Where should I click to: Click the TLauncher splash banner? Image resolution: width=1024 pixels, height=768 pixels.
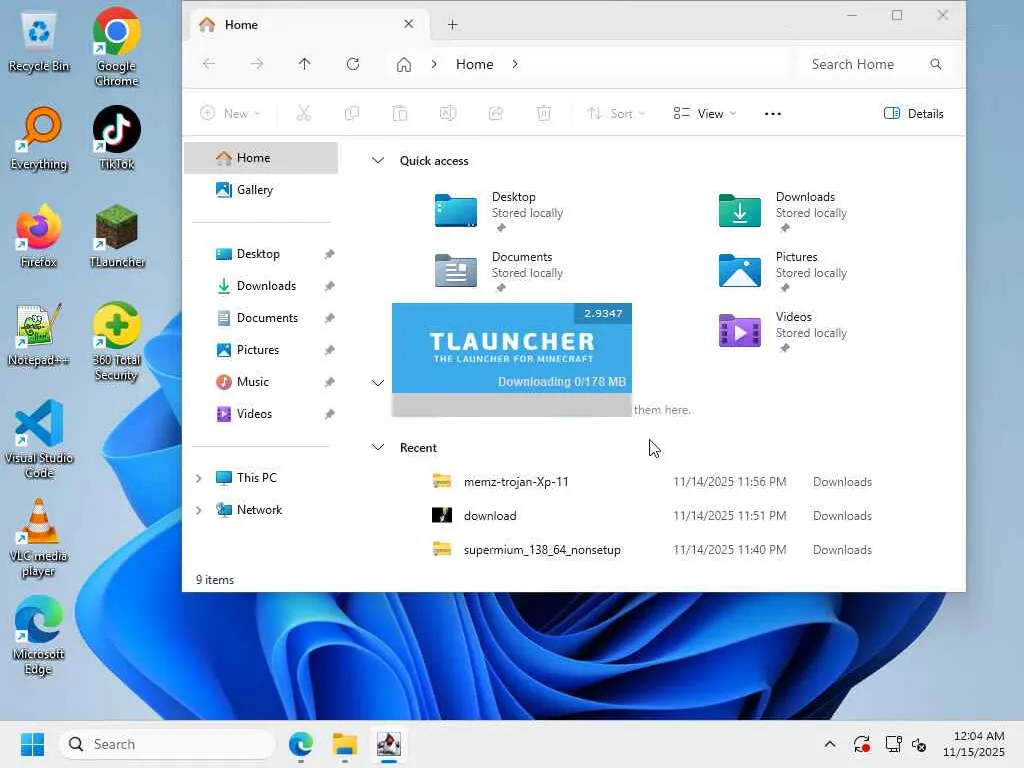pos(511,347)
